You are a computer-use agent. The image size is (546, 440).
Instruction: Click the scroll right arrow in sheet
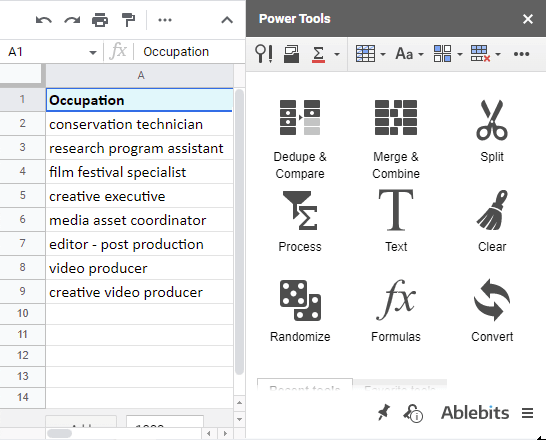coord(225,434)
